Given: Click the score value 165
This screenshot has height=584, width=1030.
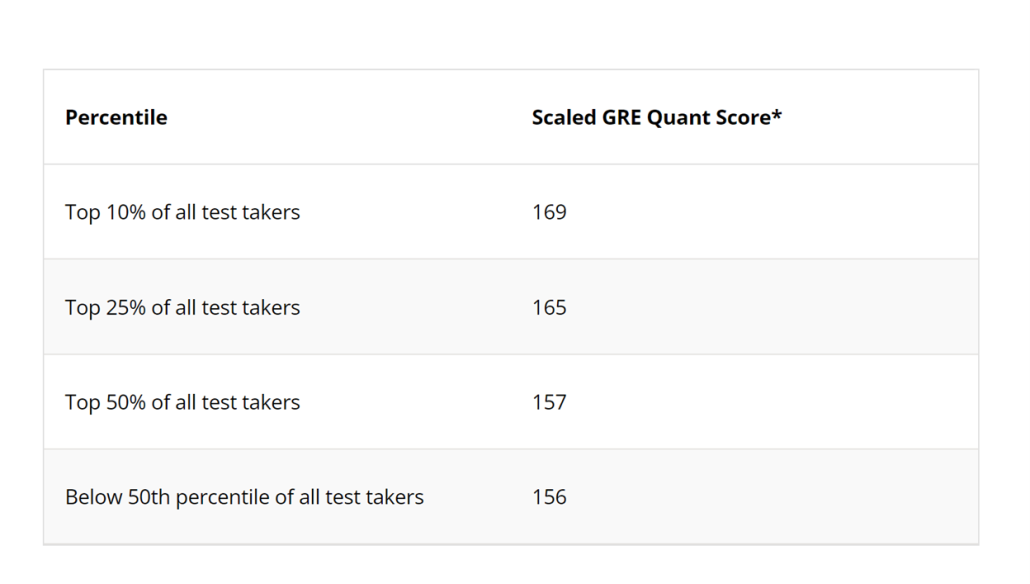Looking at the screenshot, I should [x=549, y=307].
